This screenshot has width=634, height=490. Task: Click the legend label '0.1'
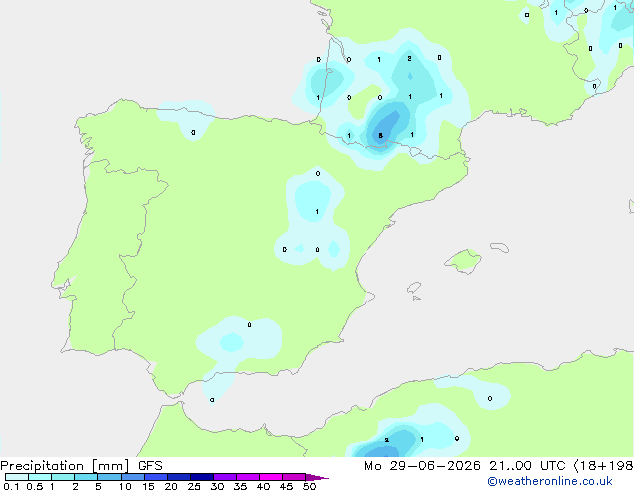coord(11,486)
